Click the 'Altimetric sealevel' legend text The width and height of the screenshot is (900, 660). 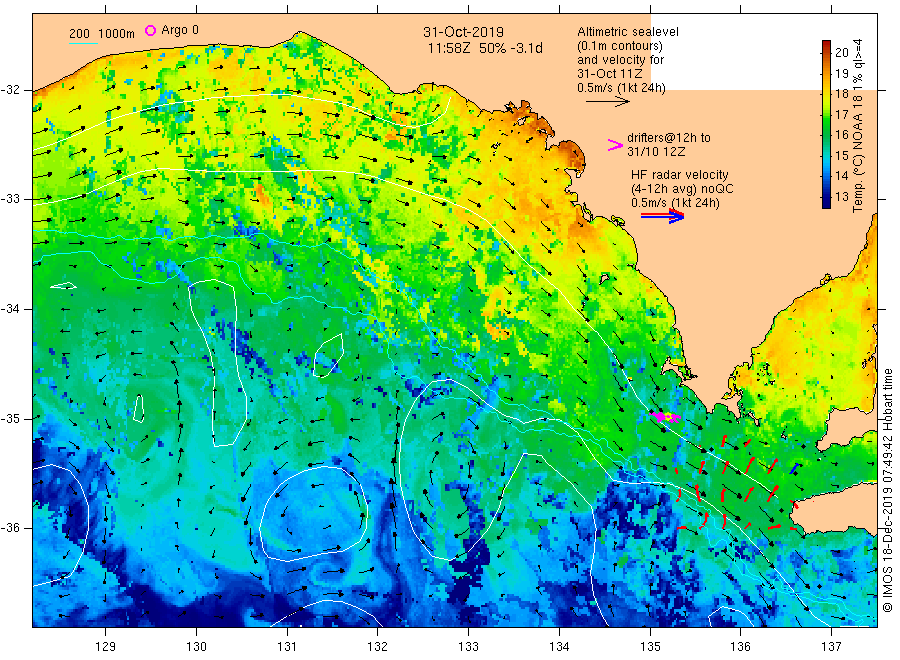pyautogui.click(x=628, y=32)
